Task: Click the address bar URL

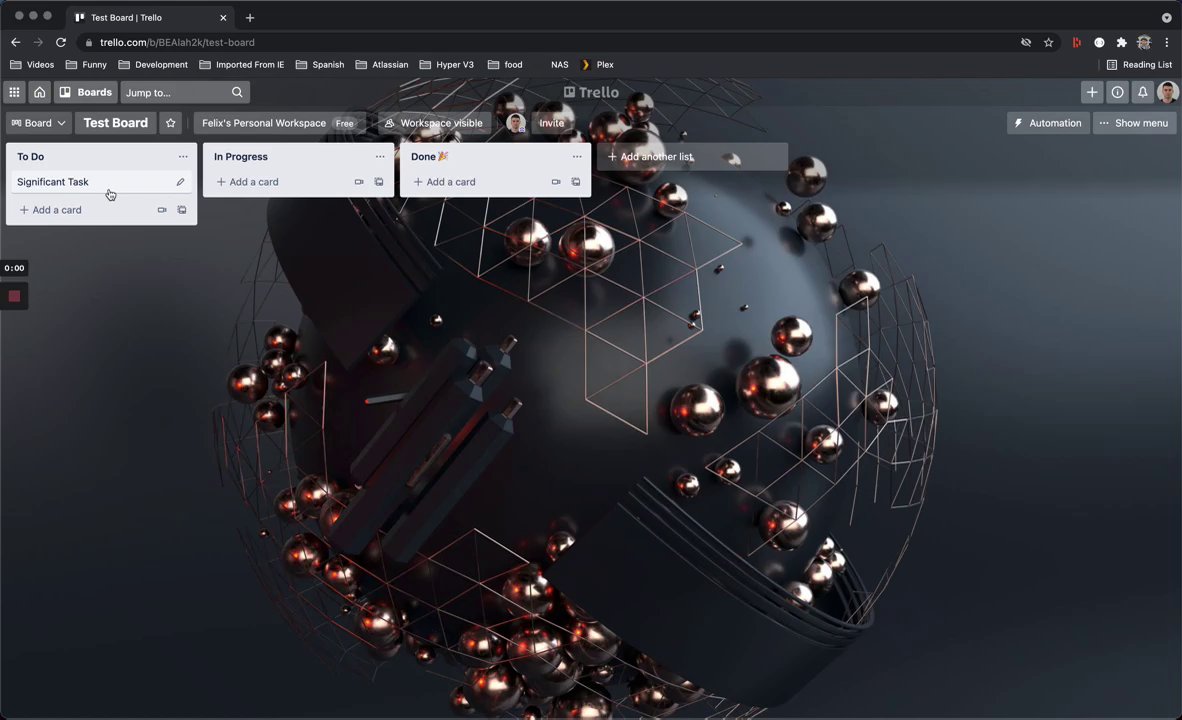Action: coord(177,42)
